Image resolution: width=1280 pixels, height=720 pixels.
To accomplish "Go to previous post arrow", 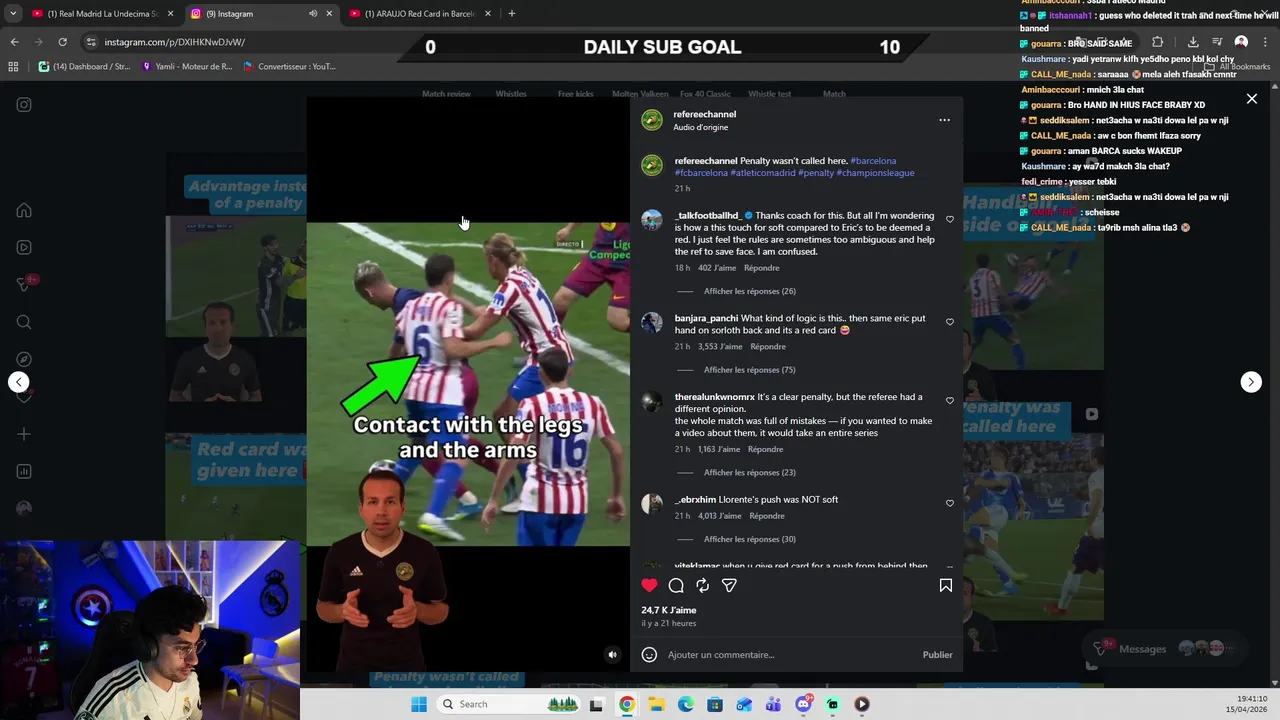I will 18,382.
